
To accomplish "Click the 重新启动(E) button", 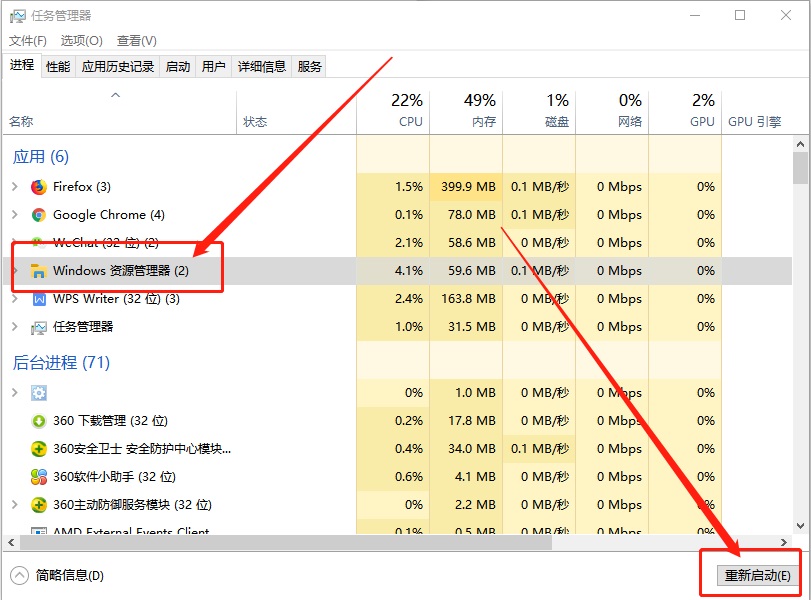I will point(758,576).
